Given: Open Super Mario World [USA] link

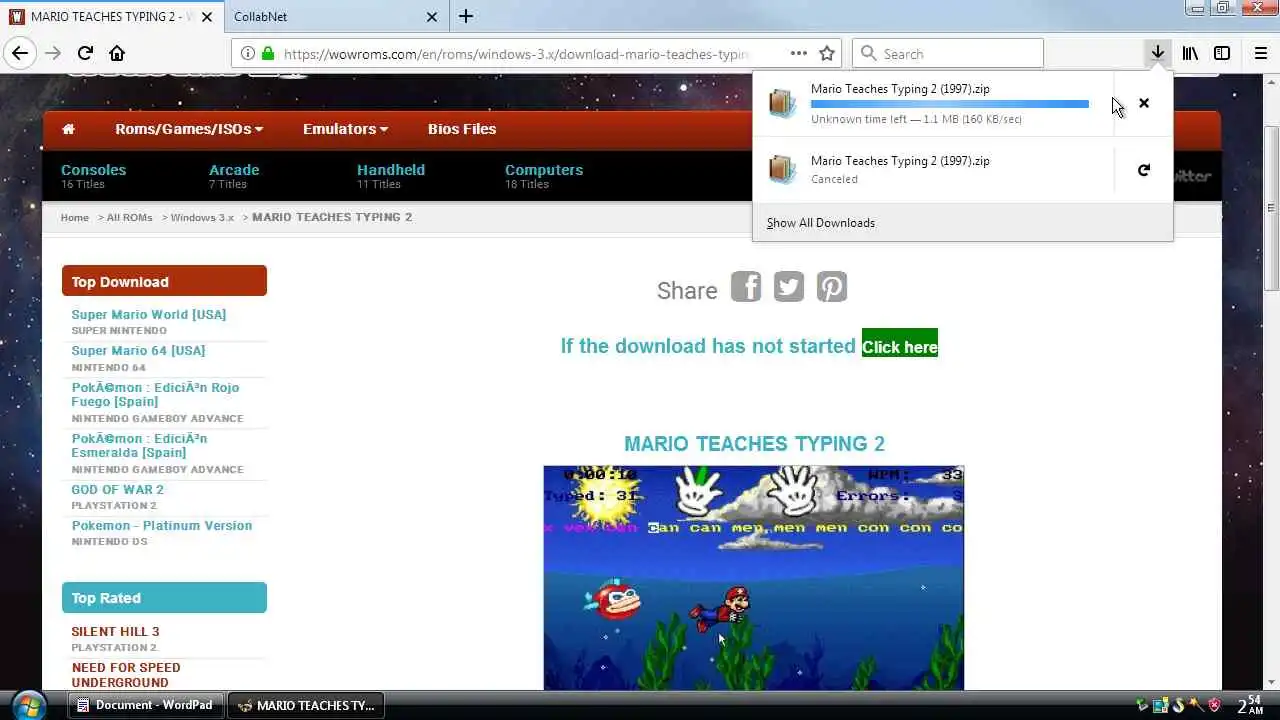Looking at the screenshot, I should [x=149, y=314].
